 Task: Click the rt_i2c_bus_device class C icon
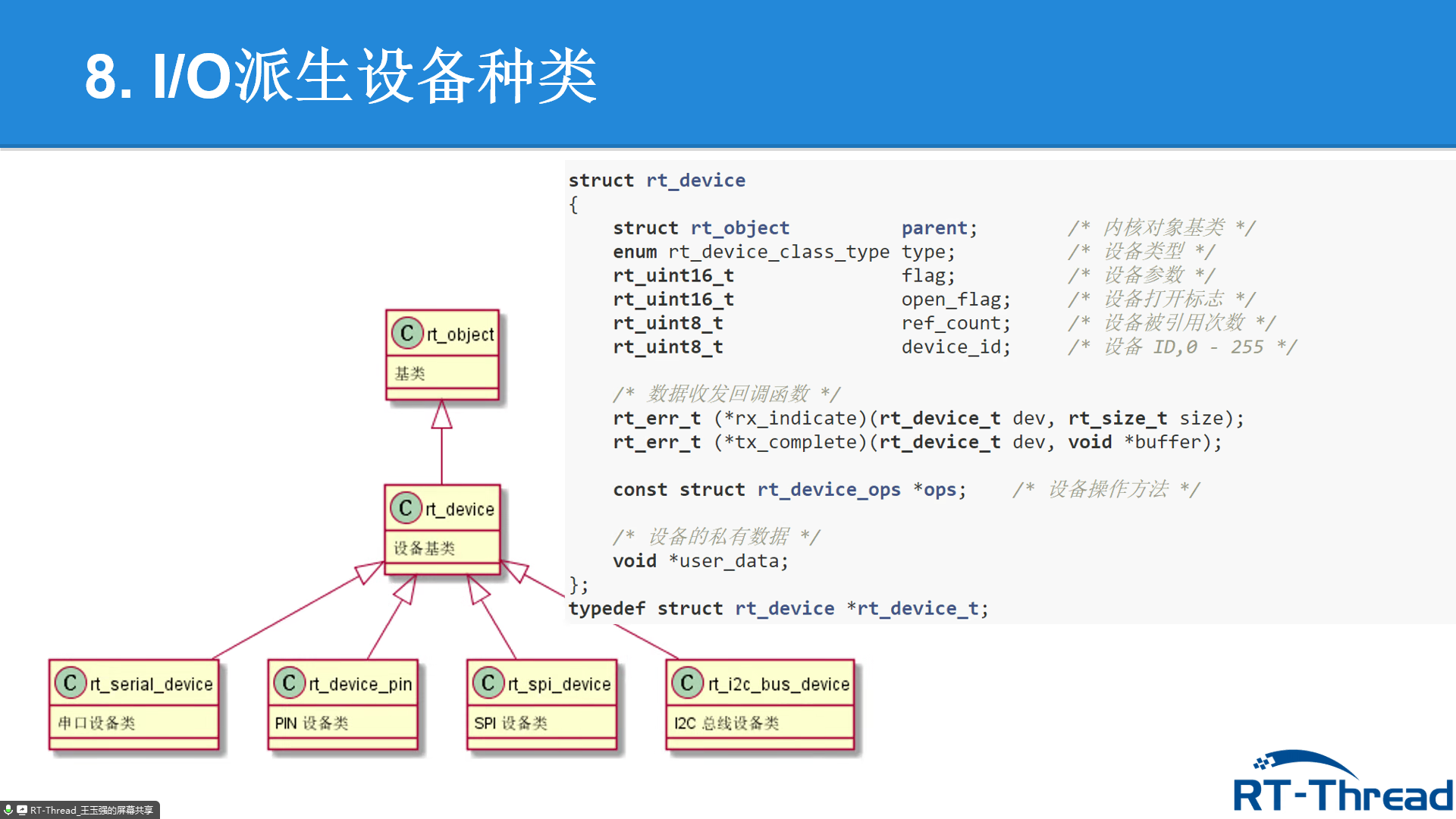(x=687, y=683)
